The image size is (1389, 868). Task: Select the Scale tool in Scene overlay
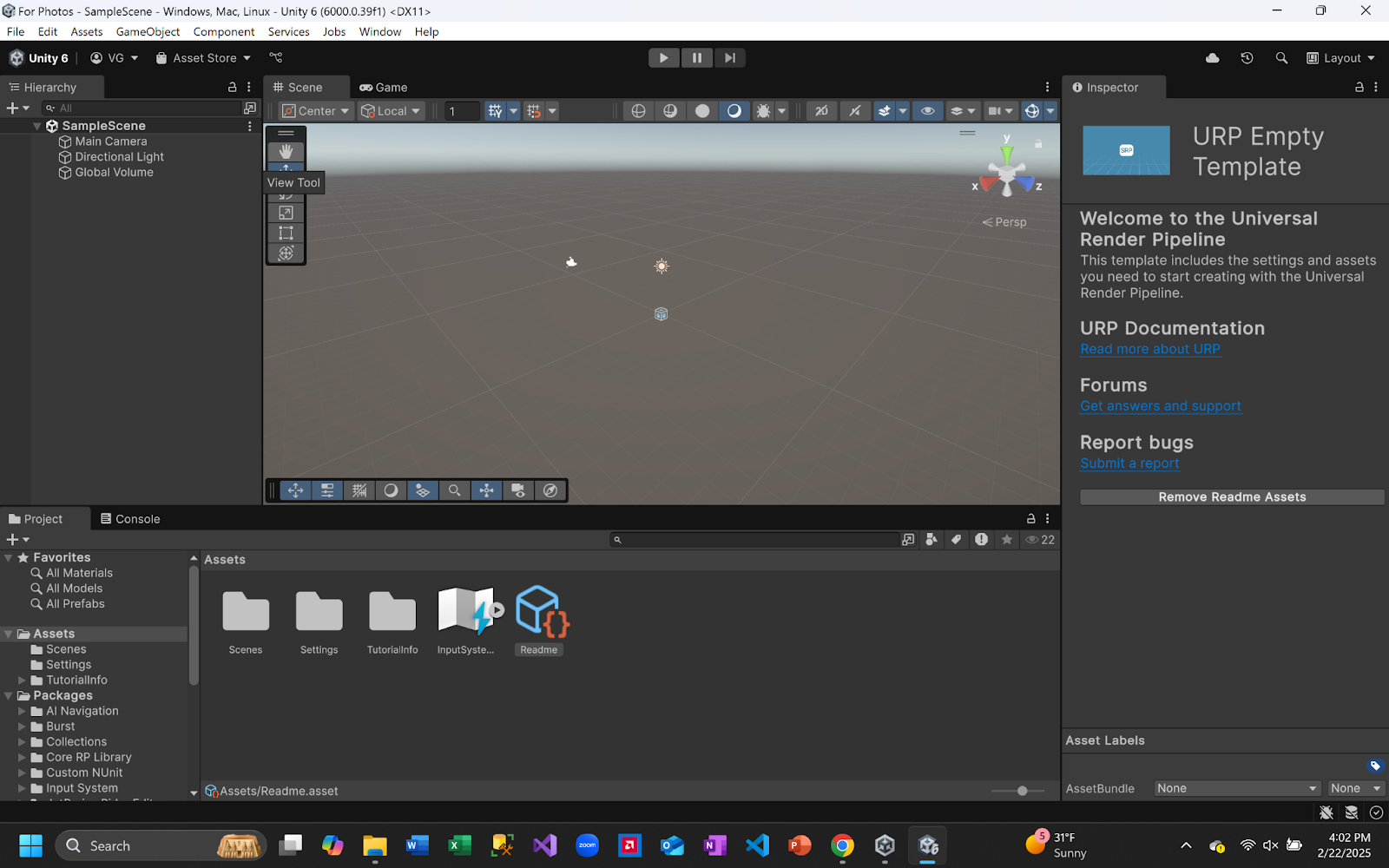286,213
